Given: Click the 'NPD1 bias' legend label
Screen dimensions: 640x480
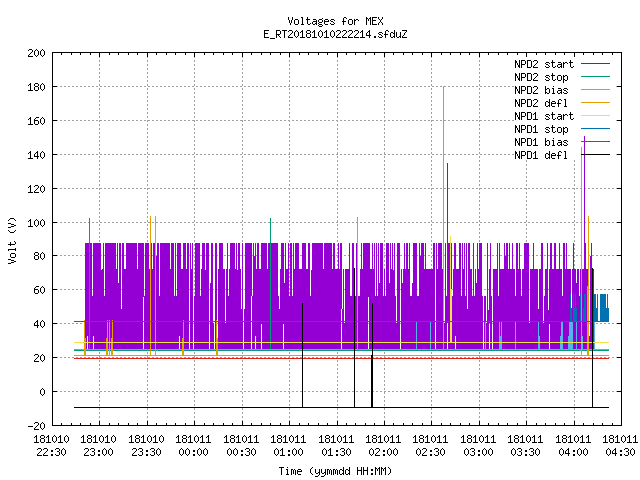Looking at the screenshot, I should [x=541, y=142].
